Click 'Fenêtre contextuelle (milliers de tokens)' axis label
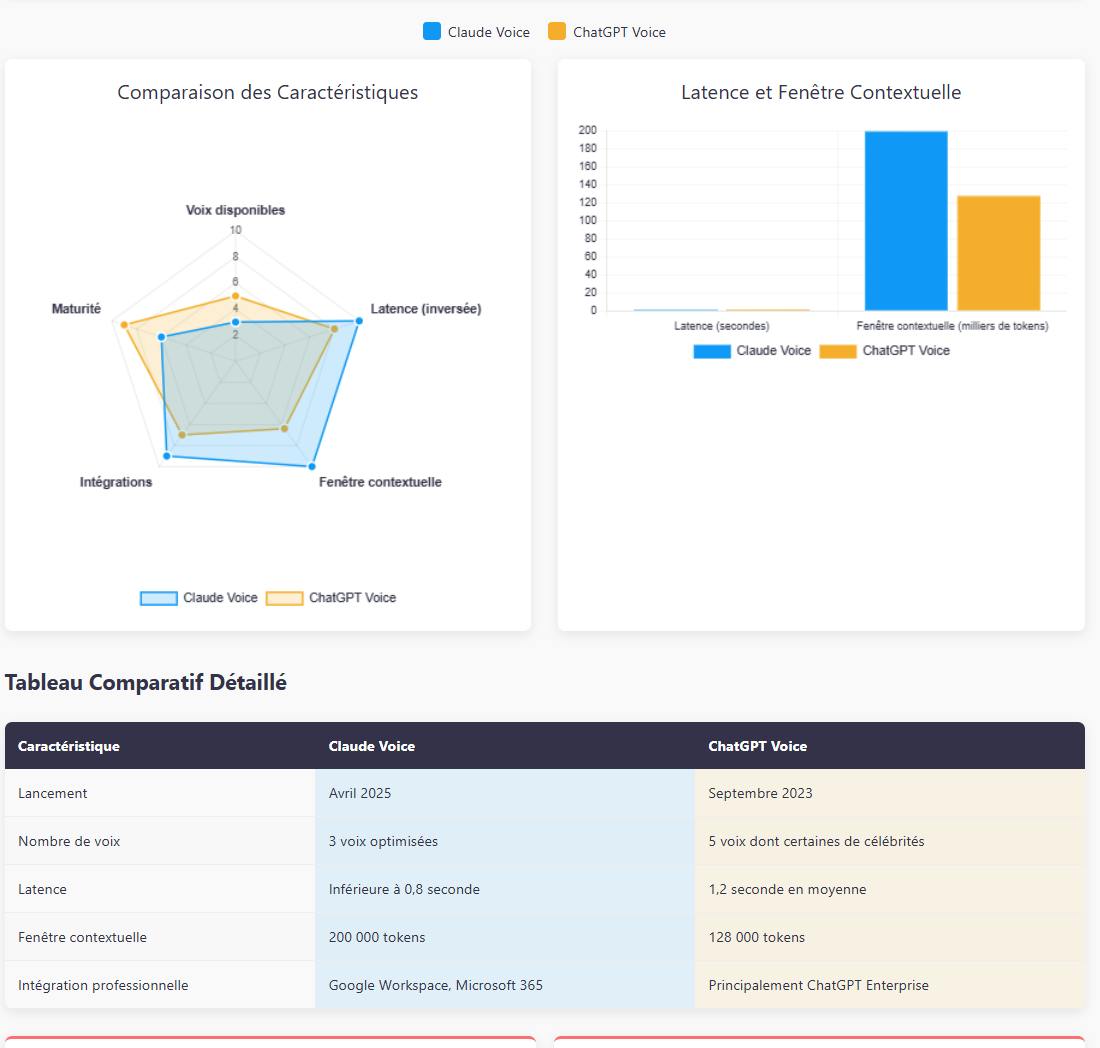Image resolution: width=1100 pixels, height=1048 pixels. [952, 325]
